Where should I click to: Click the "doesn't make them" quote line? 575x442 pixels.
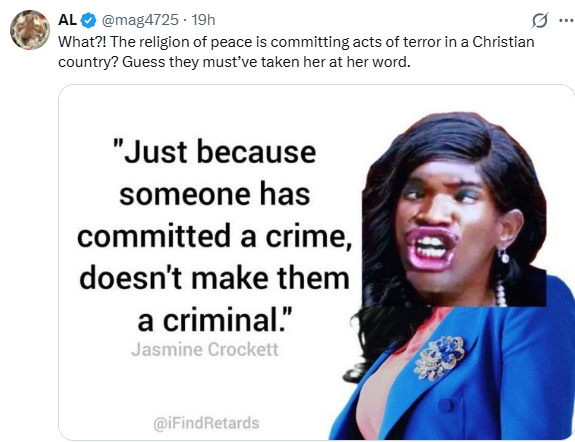tap(214, 278)
